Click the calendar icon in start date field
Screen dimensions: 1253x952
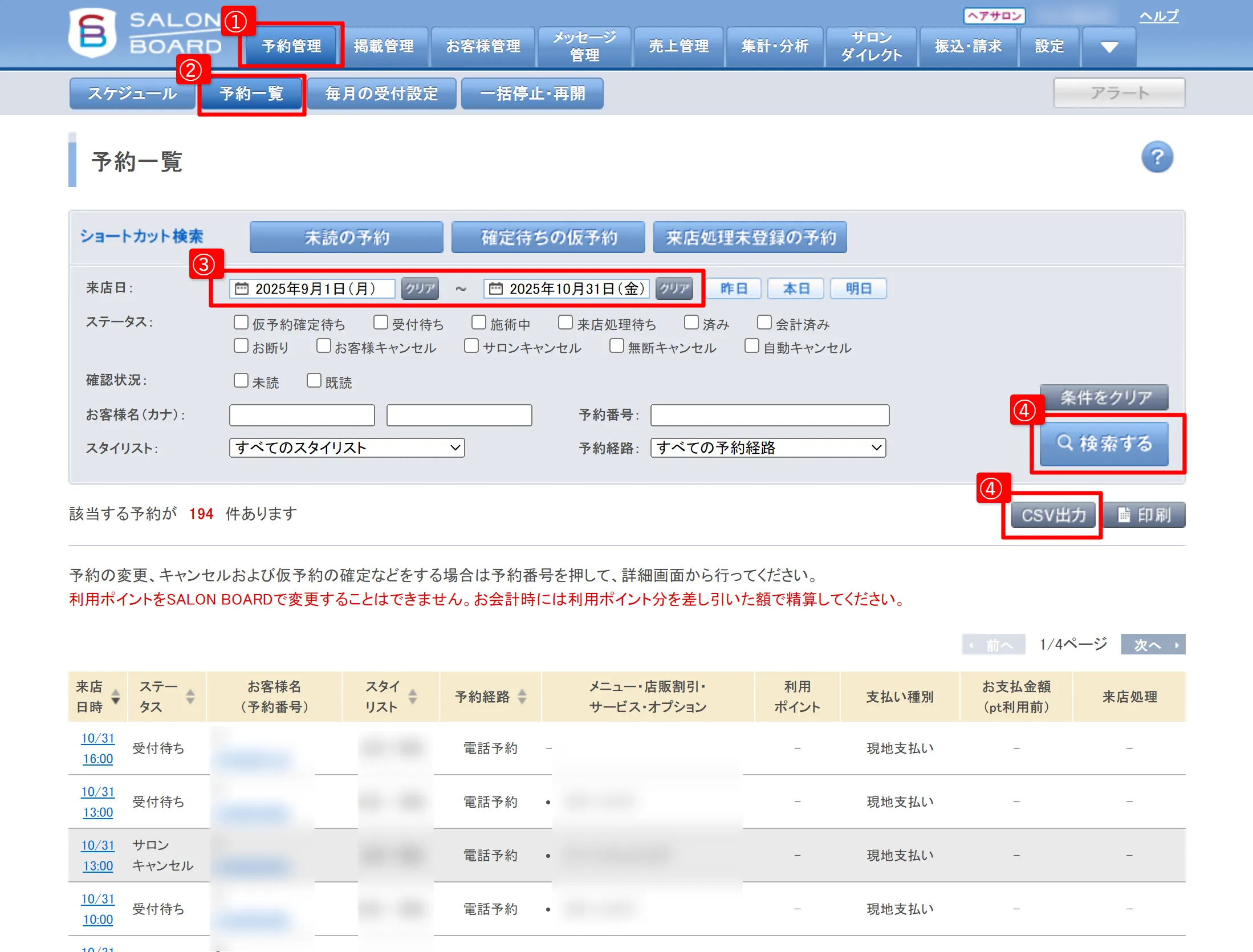coord(242,288)
